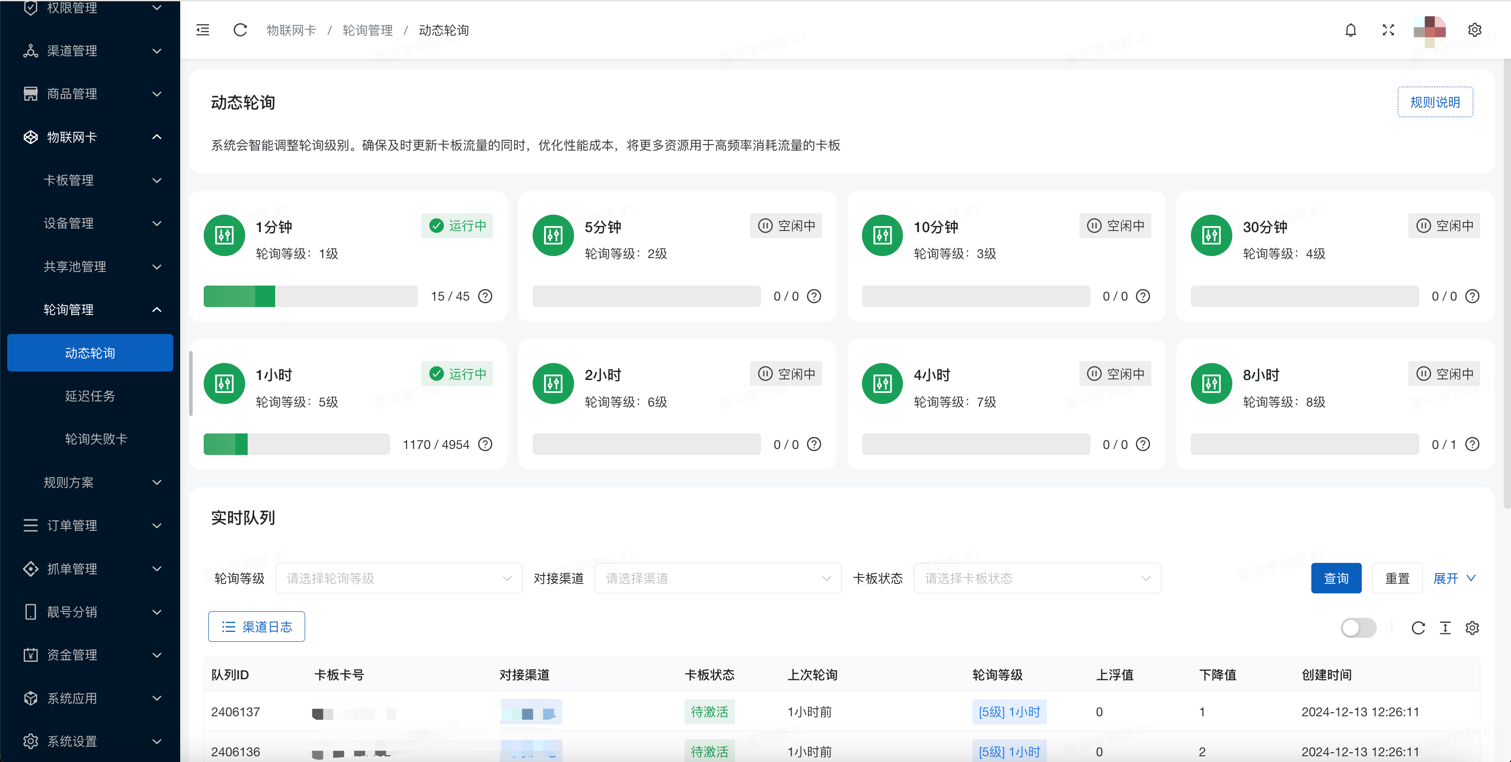Open 轮询失败卡 in the sidebar

pyautogui.click(x=96, y=439)
